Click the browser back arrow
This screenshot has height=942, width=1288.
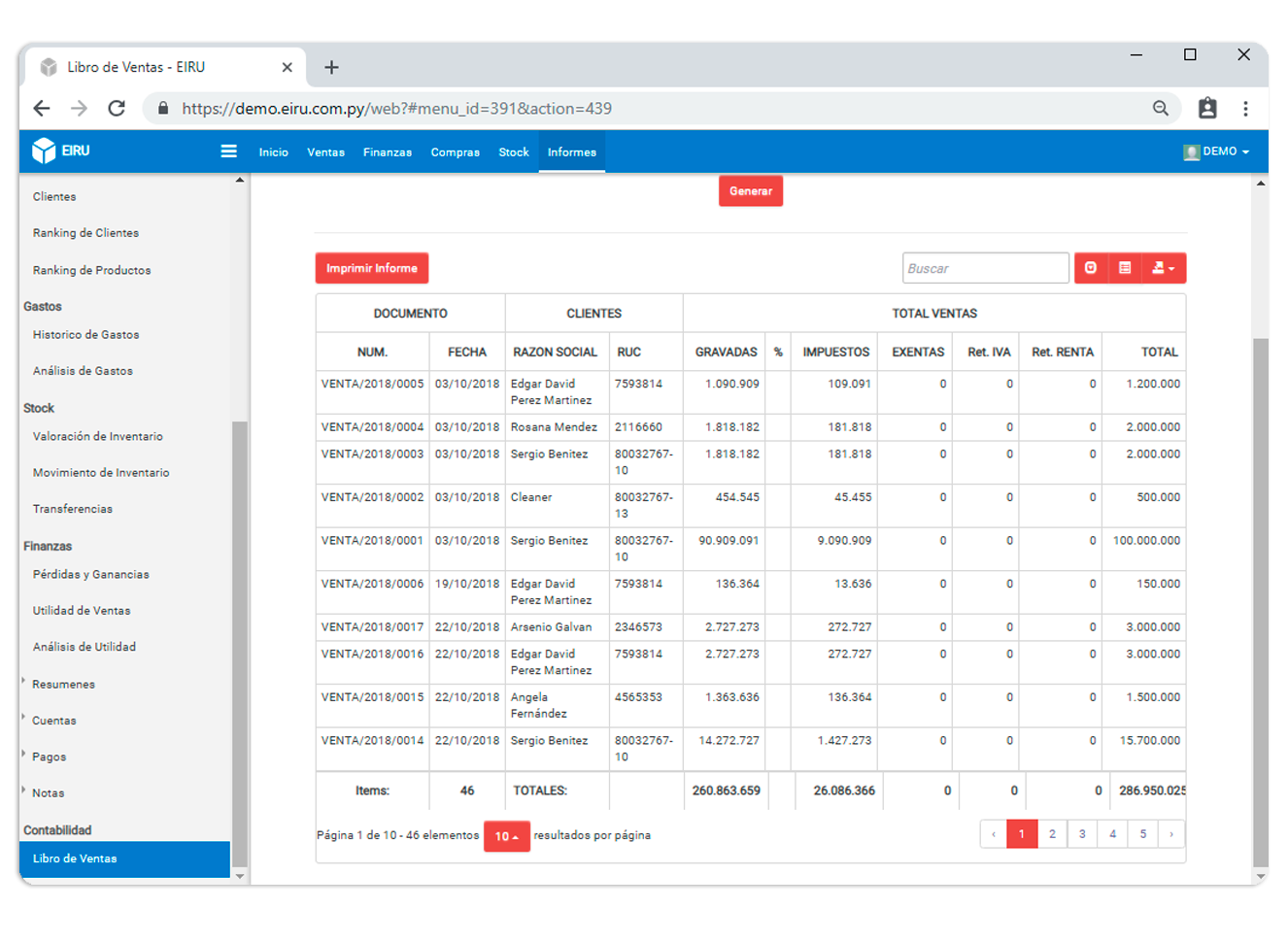click(42, 108)
